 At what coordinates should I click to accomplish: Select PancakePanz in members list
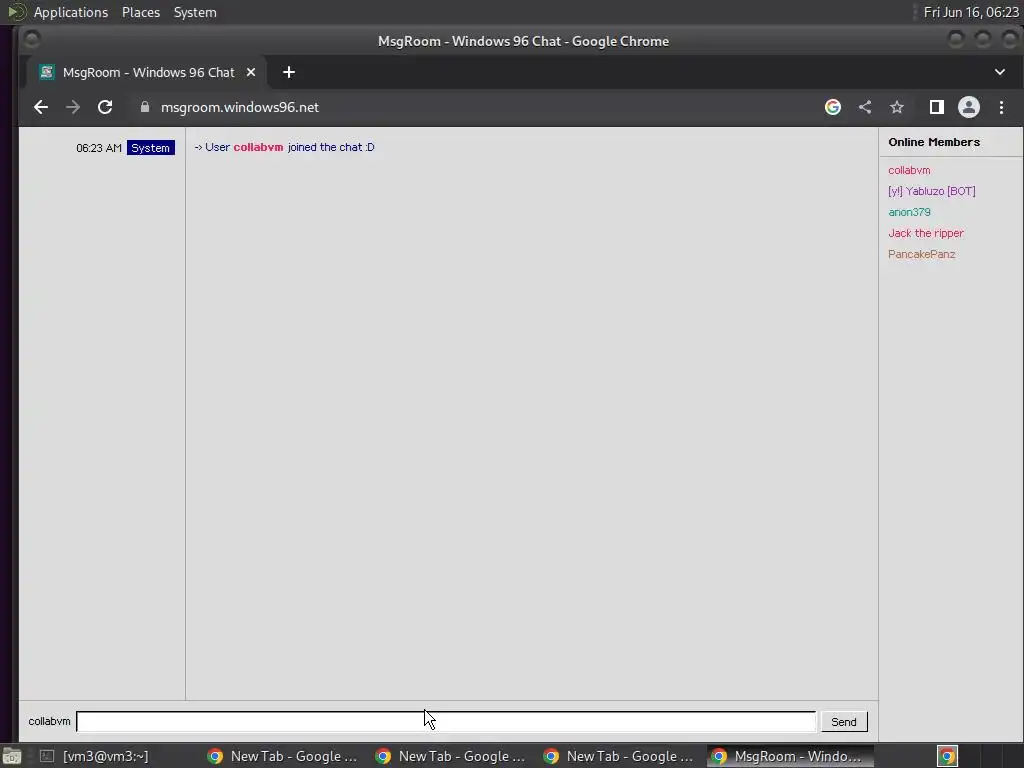click(921, 254)
